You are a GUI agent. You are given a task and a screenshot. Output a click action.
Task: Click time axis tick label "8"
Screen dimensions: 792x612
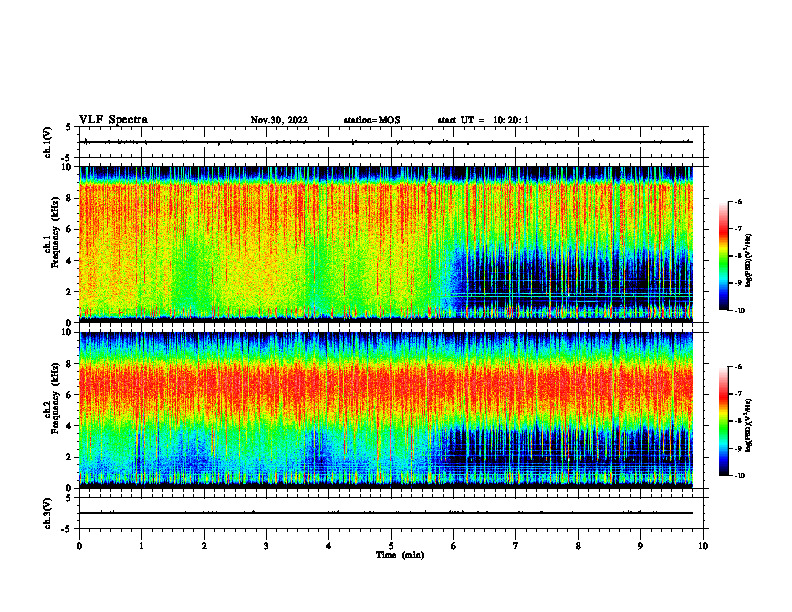click(x=578, y=546)
